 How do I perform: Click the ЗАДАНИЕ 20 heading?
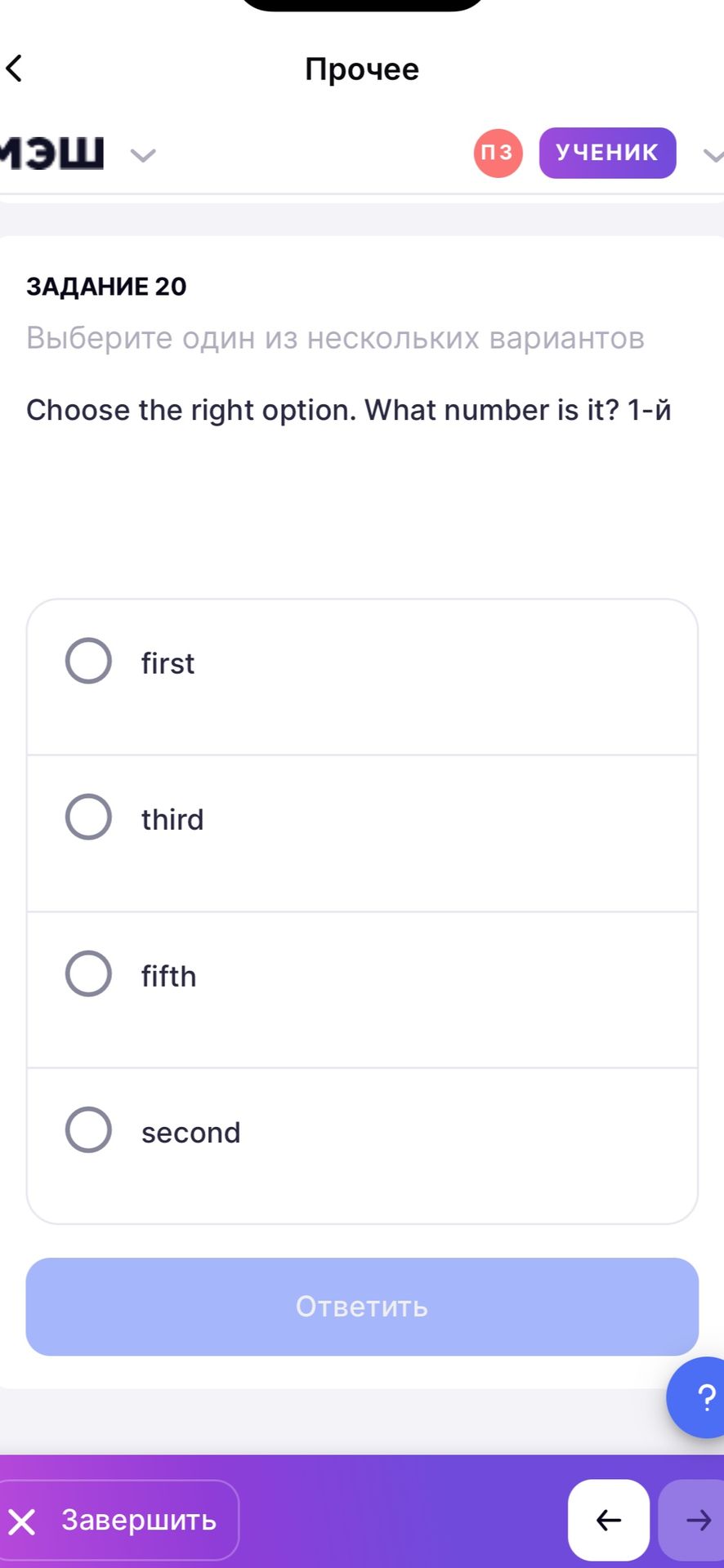point(106,287)
